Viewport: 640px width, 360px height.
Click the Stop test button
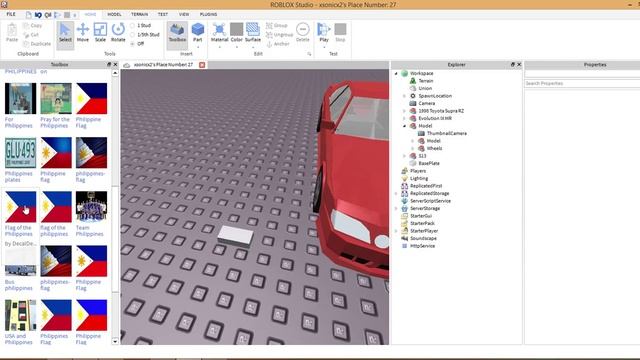coord(340,32)
